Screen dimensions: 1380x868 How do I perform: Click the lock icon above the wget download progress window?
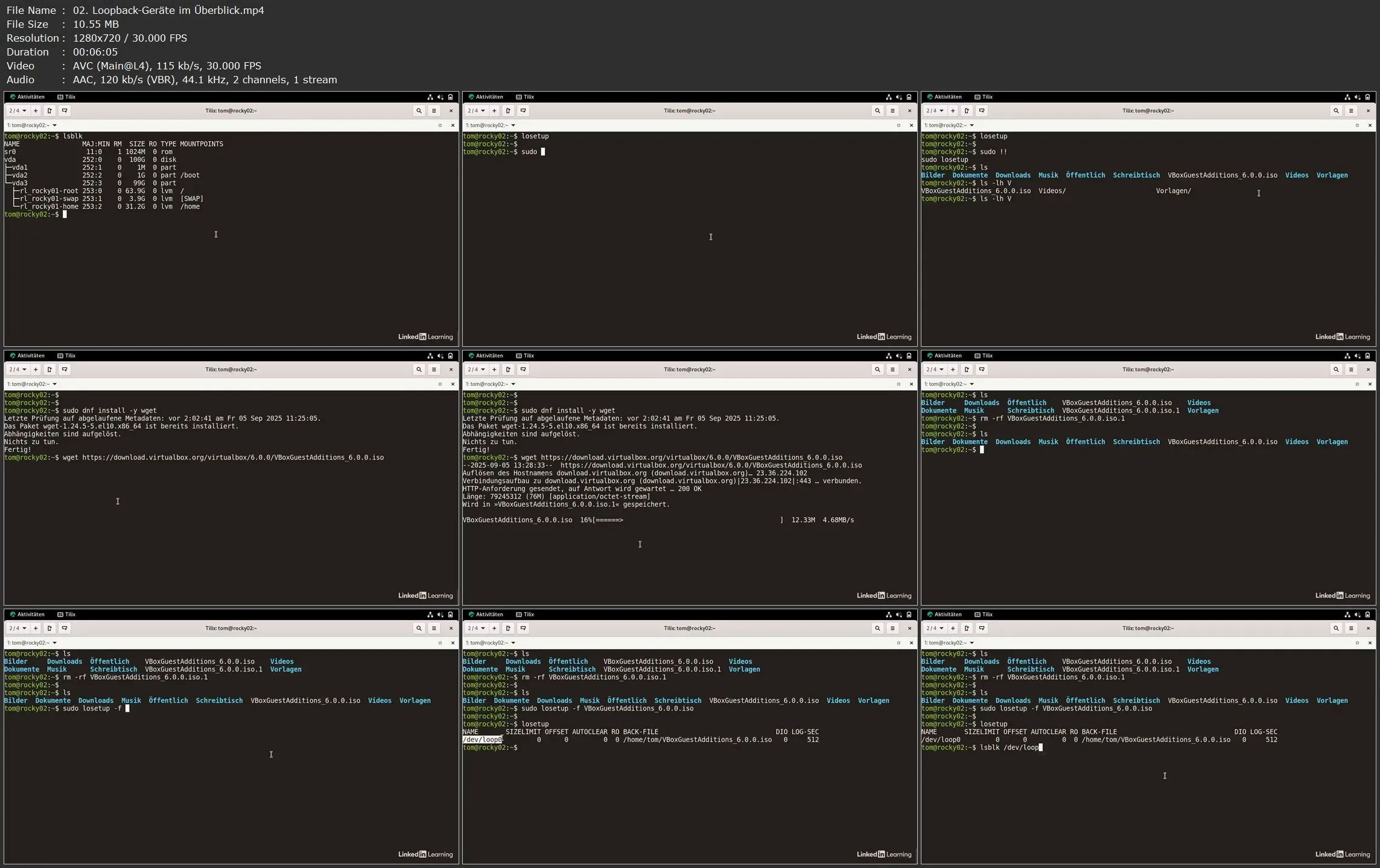(x=909, y=356)
